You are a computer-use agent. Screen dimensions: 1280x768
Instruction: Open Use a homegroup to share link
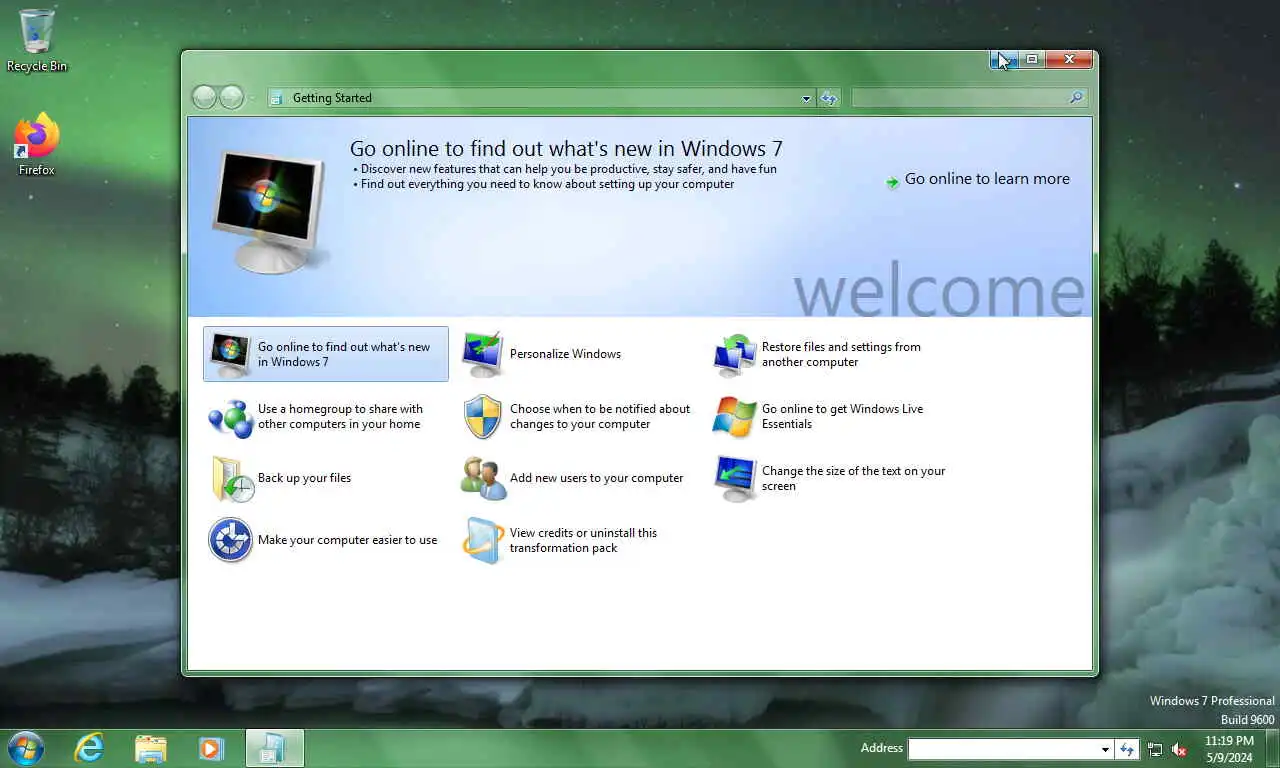point(340,416)
